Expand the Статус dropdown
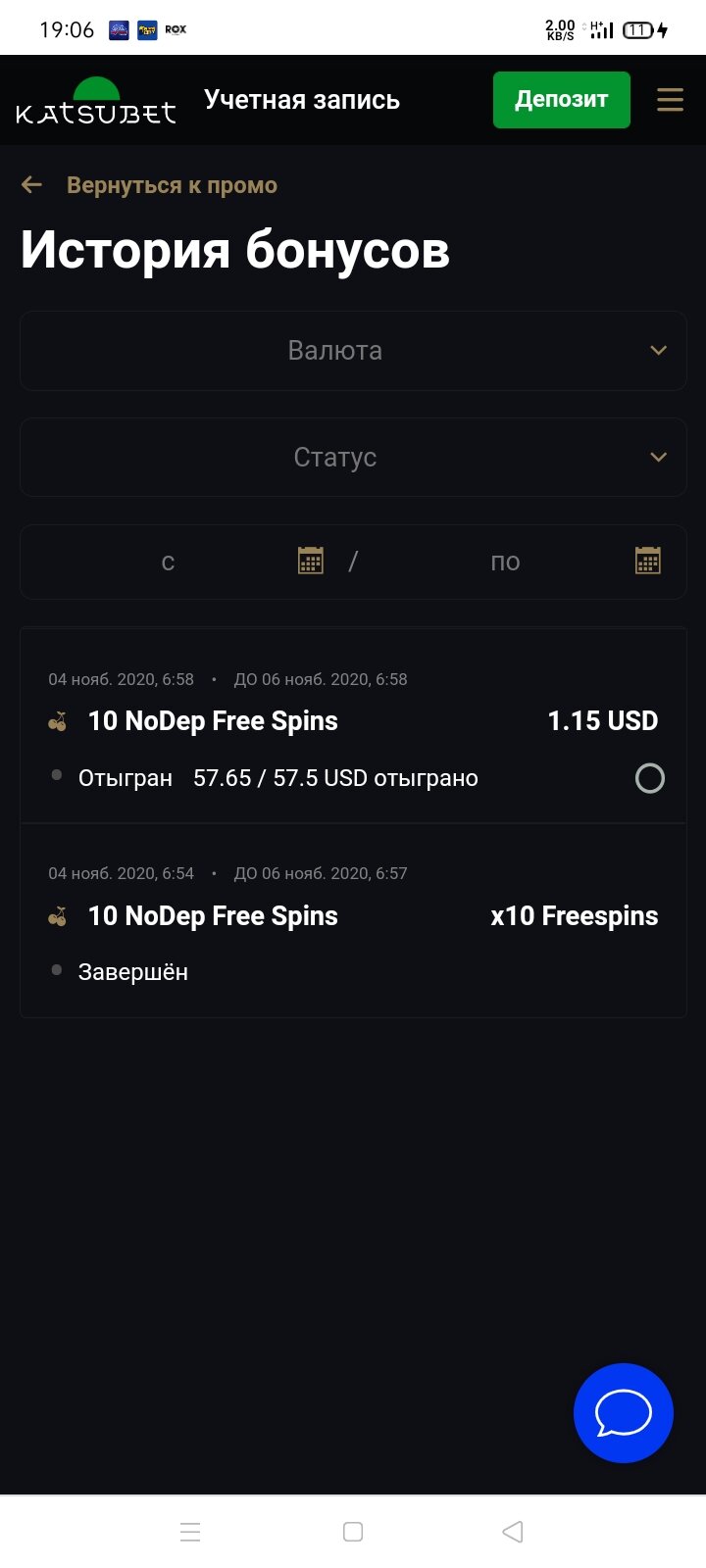This screenshot has height=1568, width=706. [335, 458]
